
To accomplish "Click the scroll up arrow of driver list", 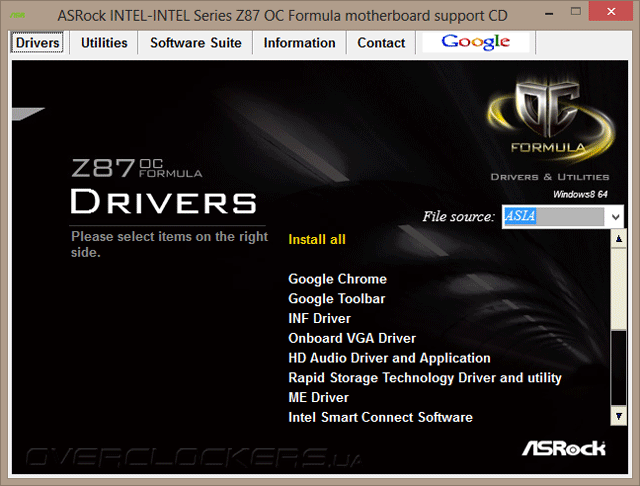I will pyautogui.click(x=619, y=239).
